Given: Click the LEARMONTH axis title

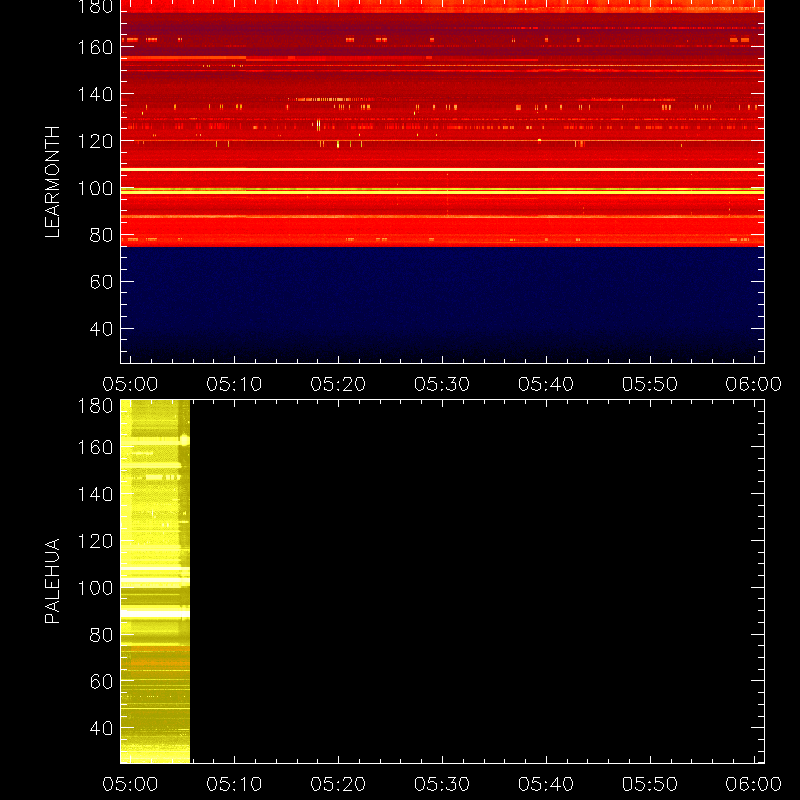Looking at the screenshot, I should coord(52,182).
